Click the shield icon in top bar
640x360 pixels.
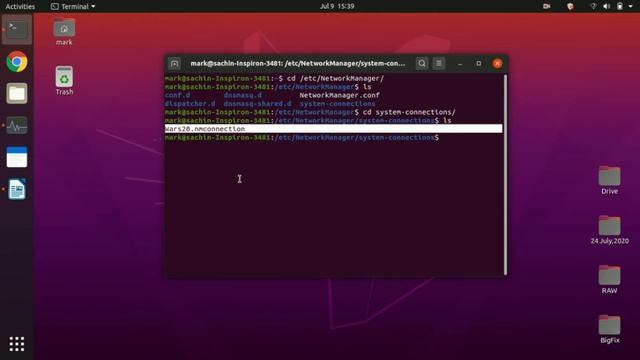point(571,6)
